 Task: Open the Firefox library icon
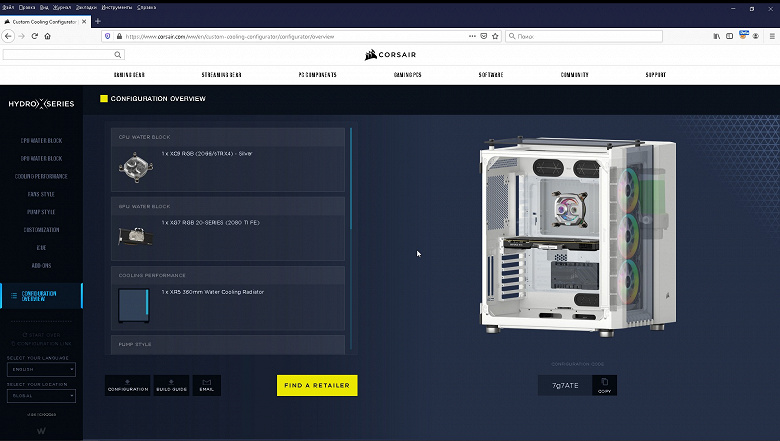[717, 36]
